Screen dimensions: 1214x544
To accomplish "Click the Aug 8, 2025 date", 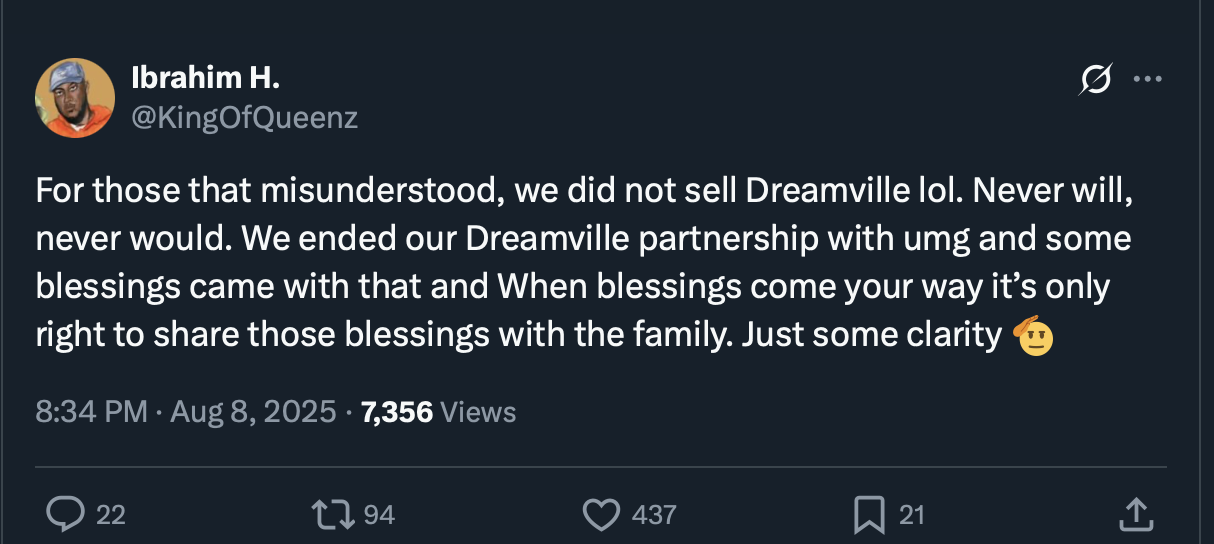I will (x=253, y=411).
